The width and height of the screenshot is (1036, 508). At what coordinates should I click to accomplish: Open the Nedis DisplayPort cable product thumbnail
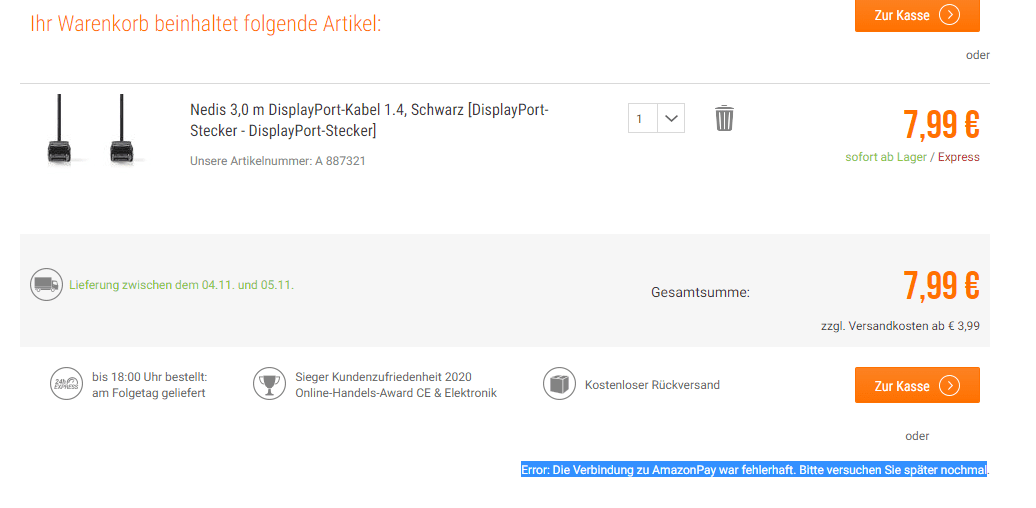tap(90, 129)
